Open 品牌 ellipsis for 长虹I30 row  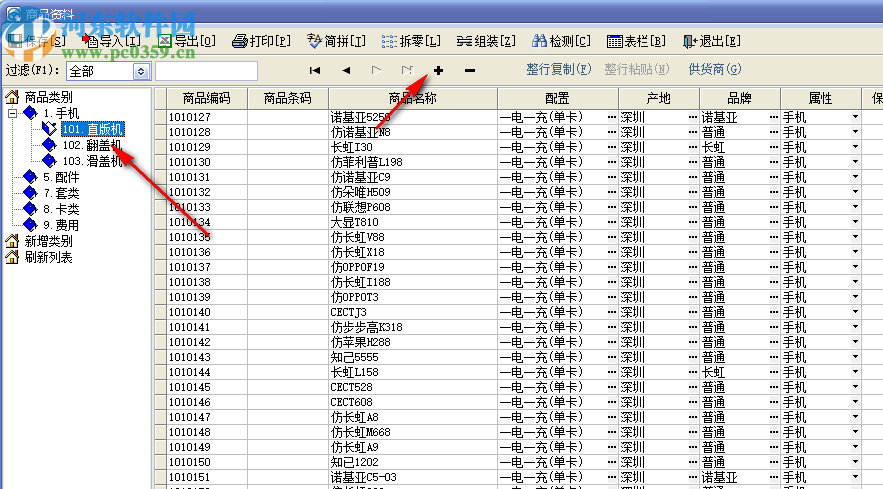pos(774,147)
